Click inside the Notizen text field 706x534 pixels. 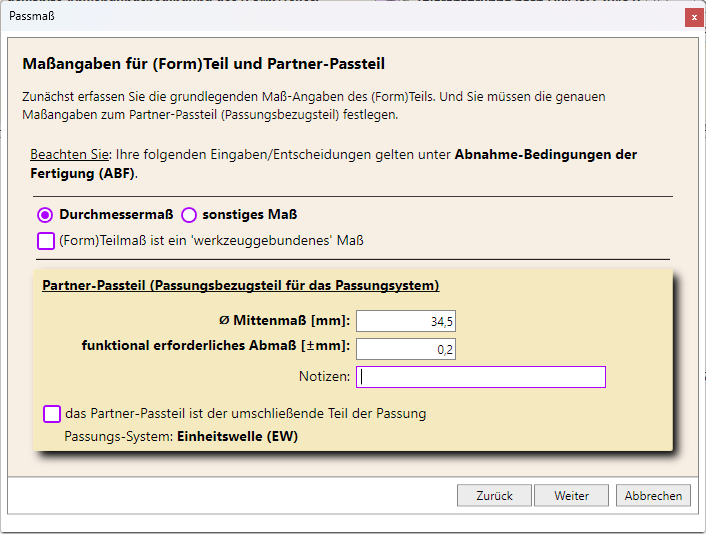[x=481, y=377]
